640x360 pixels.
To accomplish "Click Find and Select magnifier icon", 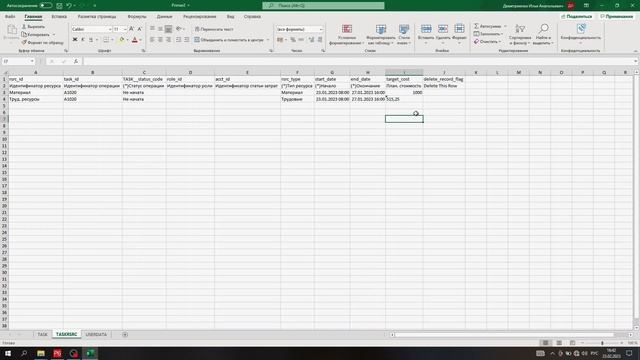I will pyautogui.click(x=543, y=29).
